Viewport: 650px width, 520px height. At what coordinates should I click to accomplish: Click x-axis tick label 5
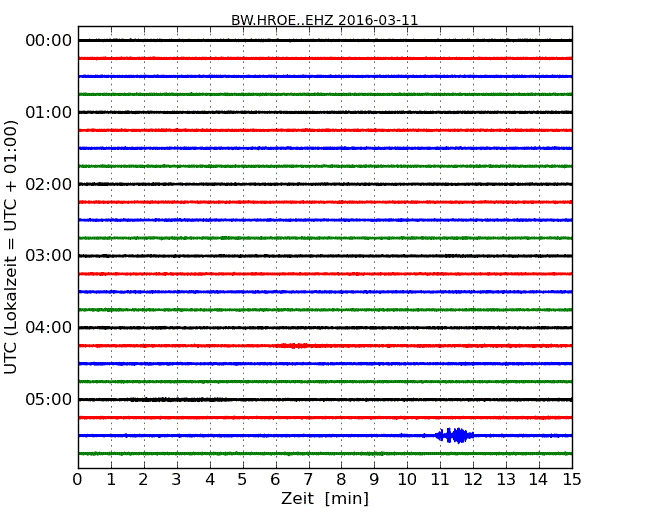click(x=243, y=479)
